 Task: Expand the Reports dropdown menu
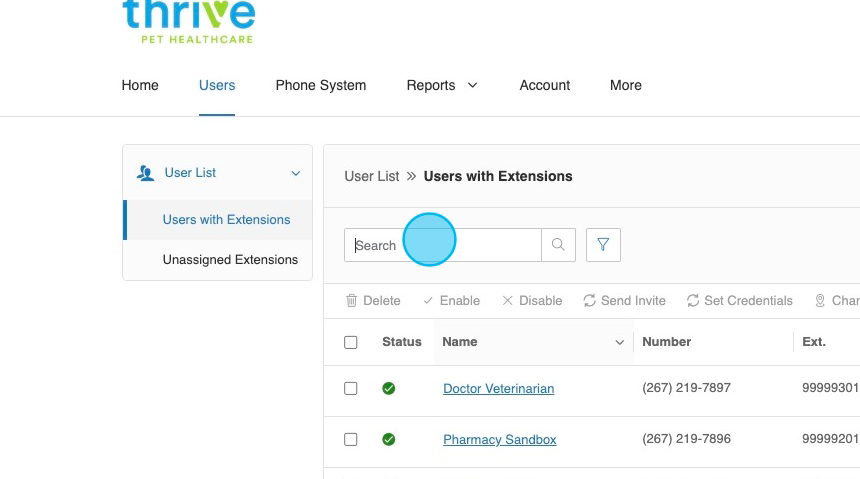coord(441,86)
